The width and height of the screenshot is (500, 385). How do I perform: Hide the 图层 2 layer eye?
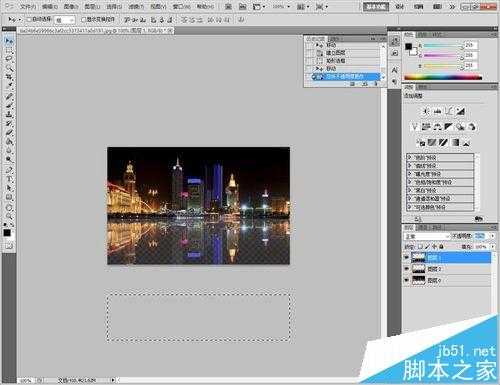pos(407,269)
